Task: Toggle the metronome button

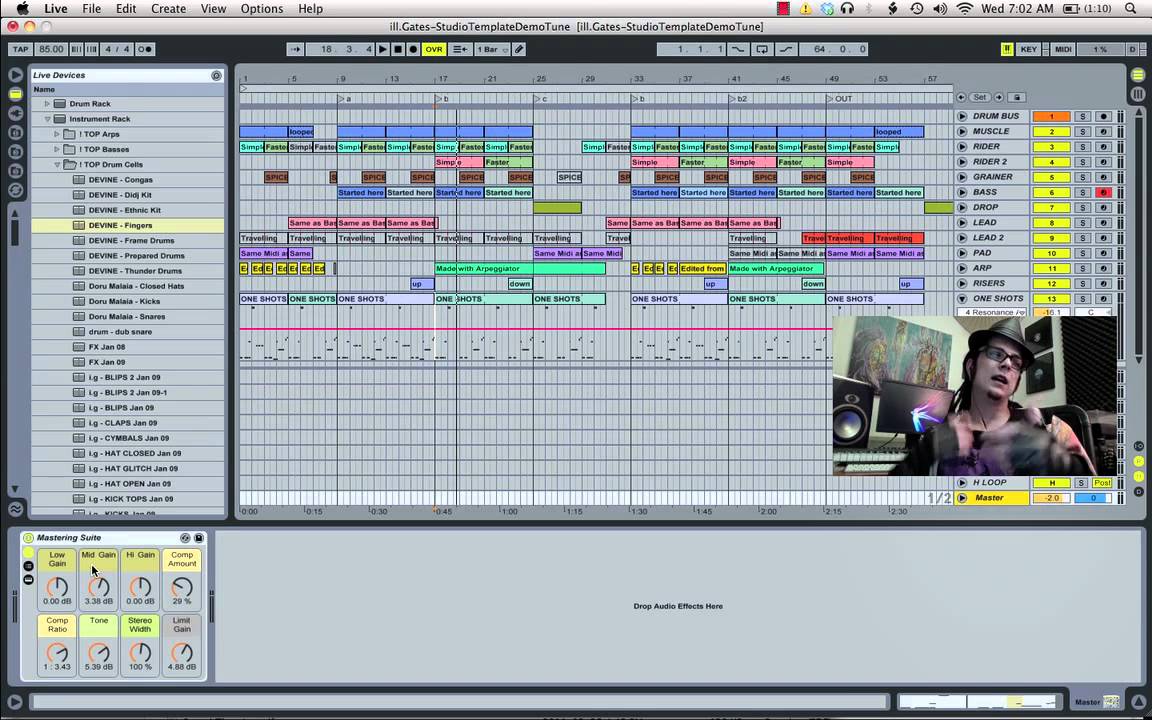Action: coord(145,49)
